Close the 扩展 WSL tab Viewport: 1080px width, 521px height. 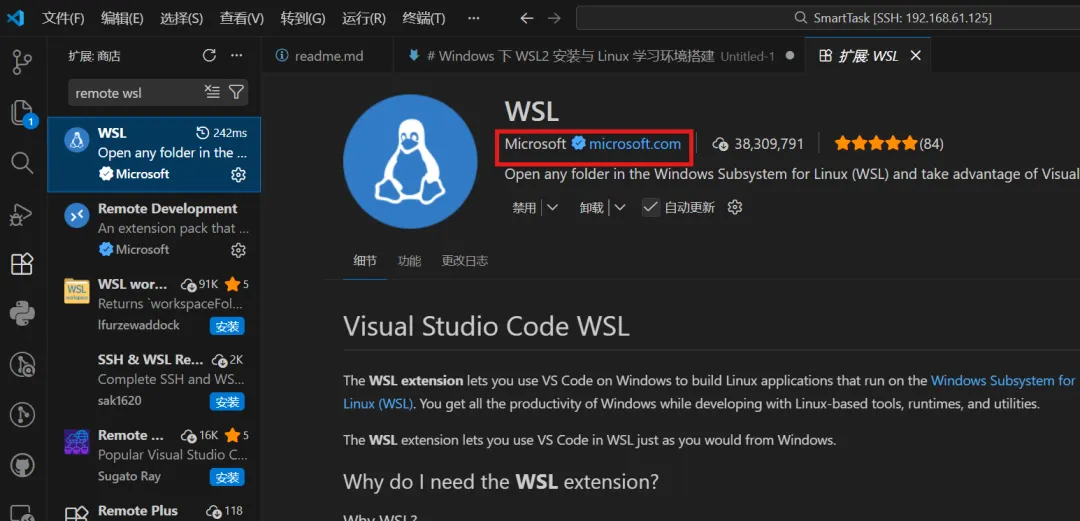click(915, 56)
